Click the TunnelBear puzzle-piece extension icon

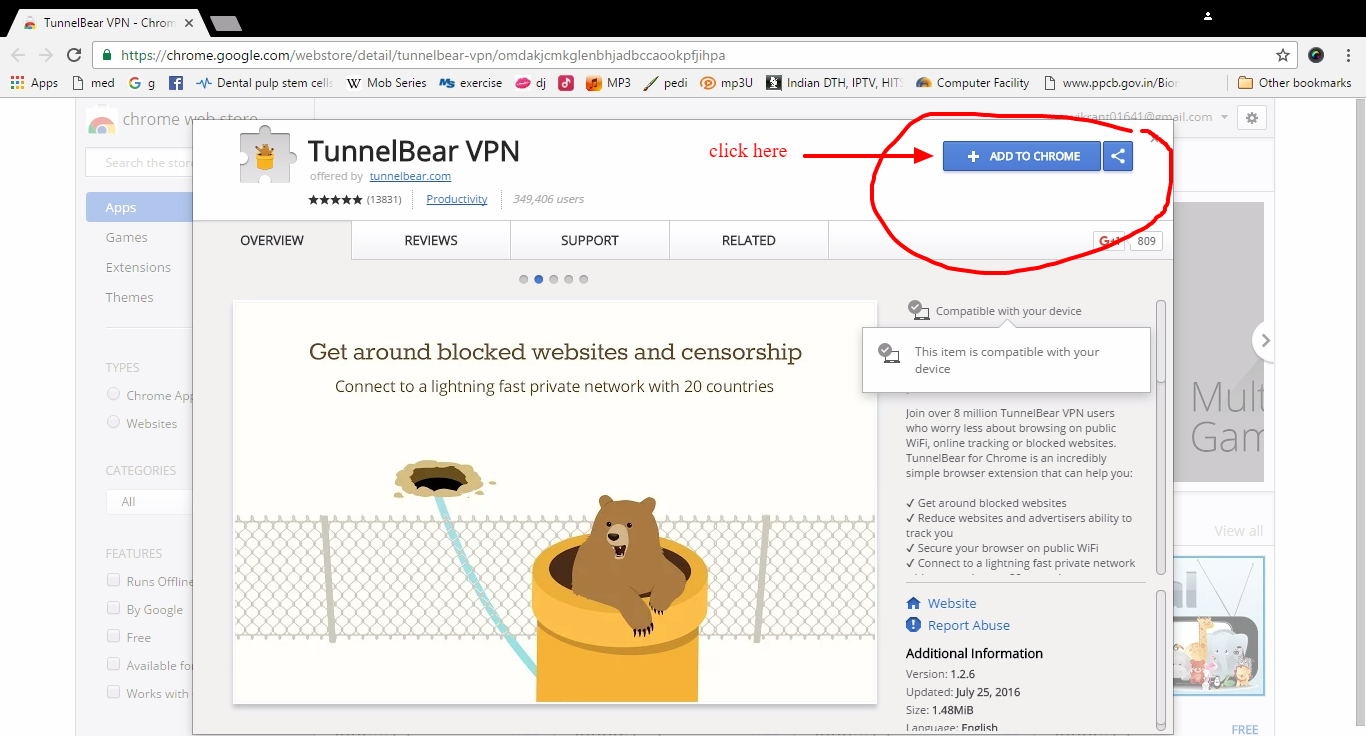(267, 155)
